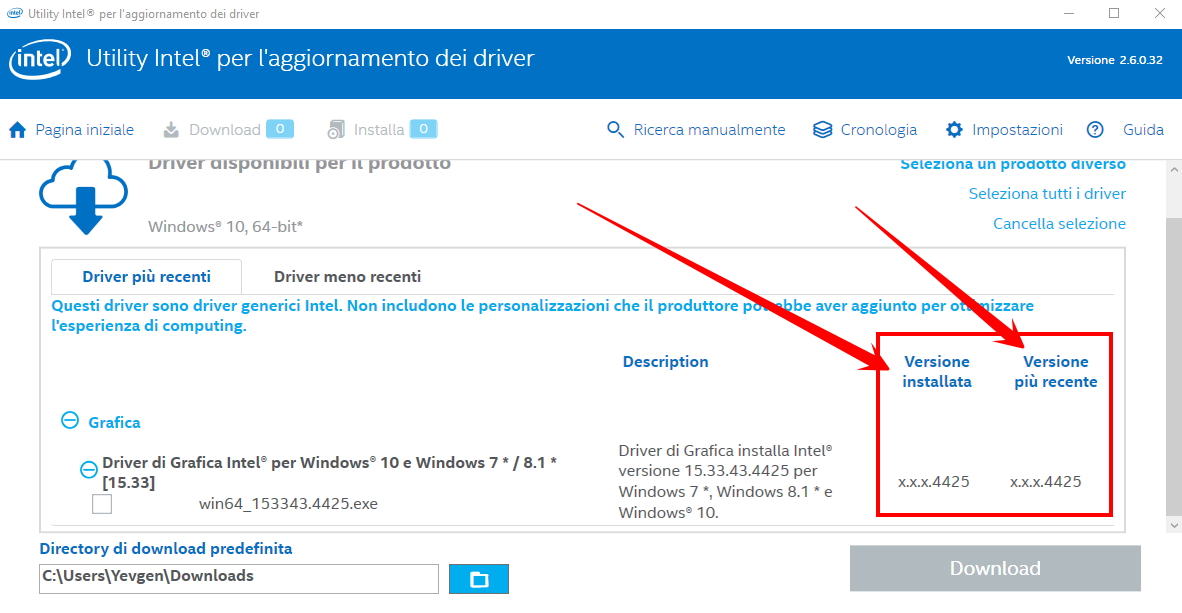This screenshot has width=1182, height=613.
Task: Click the Driver di Grafica Intel [15.33] title
Action: 329,472
